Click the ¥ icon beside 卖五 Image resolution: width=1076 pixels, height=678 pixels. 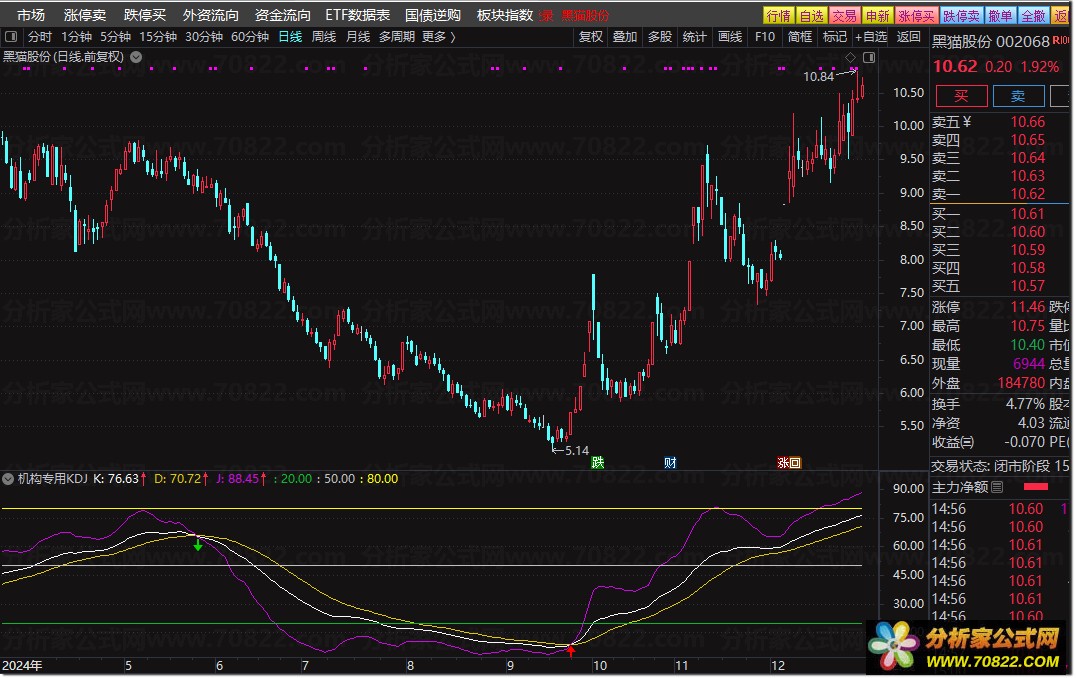point(966,122)
